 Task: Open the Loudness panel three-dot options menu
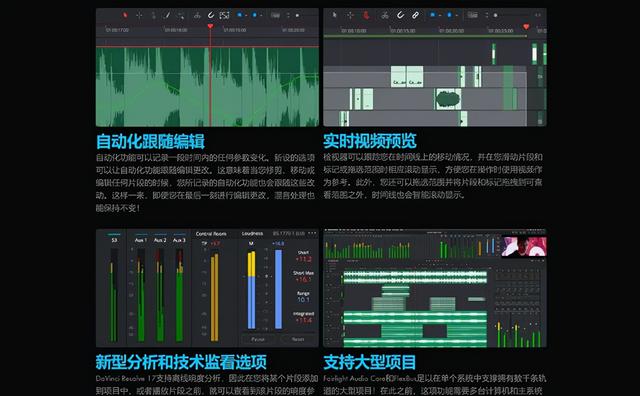pos(312,234)
